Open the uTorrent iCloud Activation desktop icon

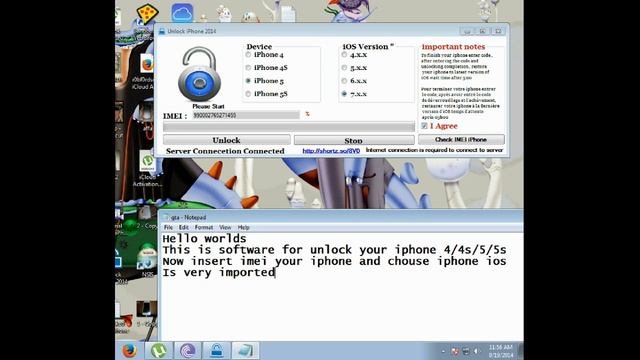click(147, 161)
